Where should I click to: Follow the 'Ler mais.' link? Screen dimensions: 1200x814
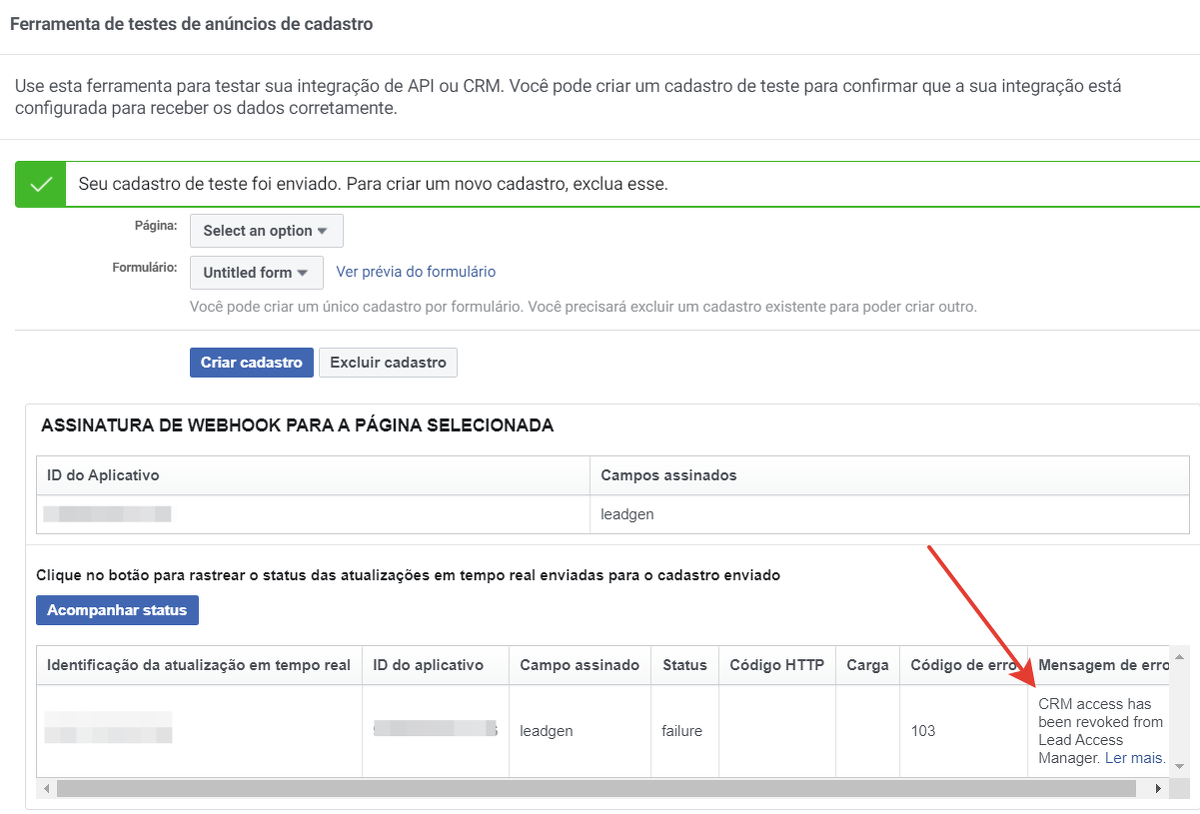coord(1135,758)
